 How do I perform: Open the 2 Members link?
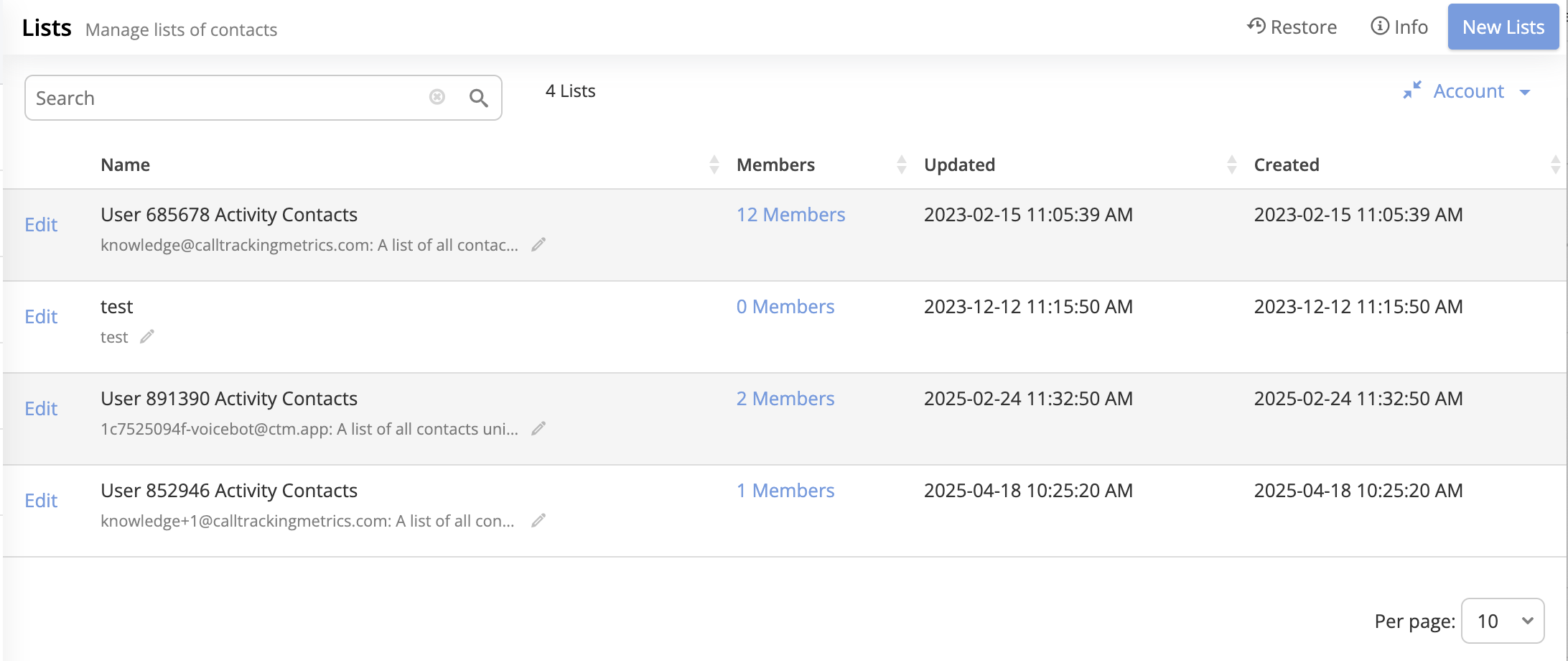coord(785,399)
